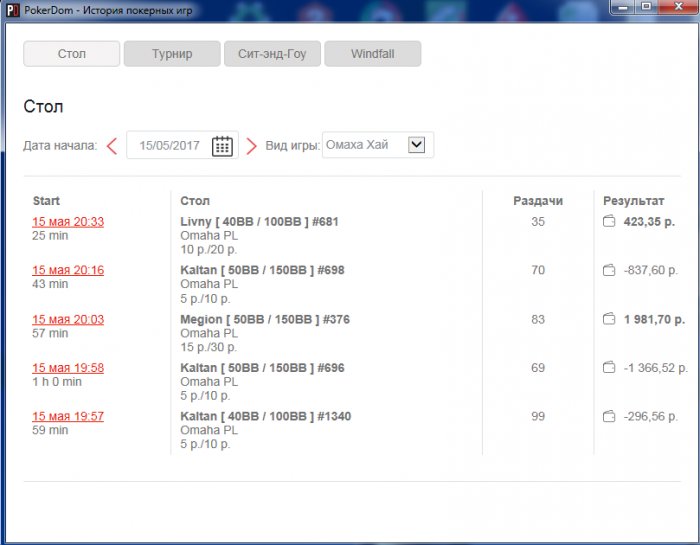This screenshot has width=700, height=545.
Task: Click result value -1 366,52 р.
Action: [656, 368]
